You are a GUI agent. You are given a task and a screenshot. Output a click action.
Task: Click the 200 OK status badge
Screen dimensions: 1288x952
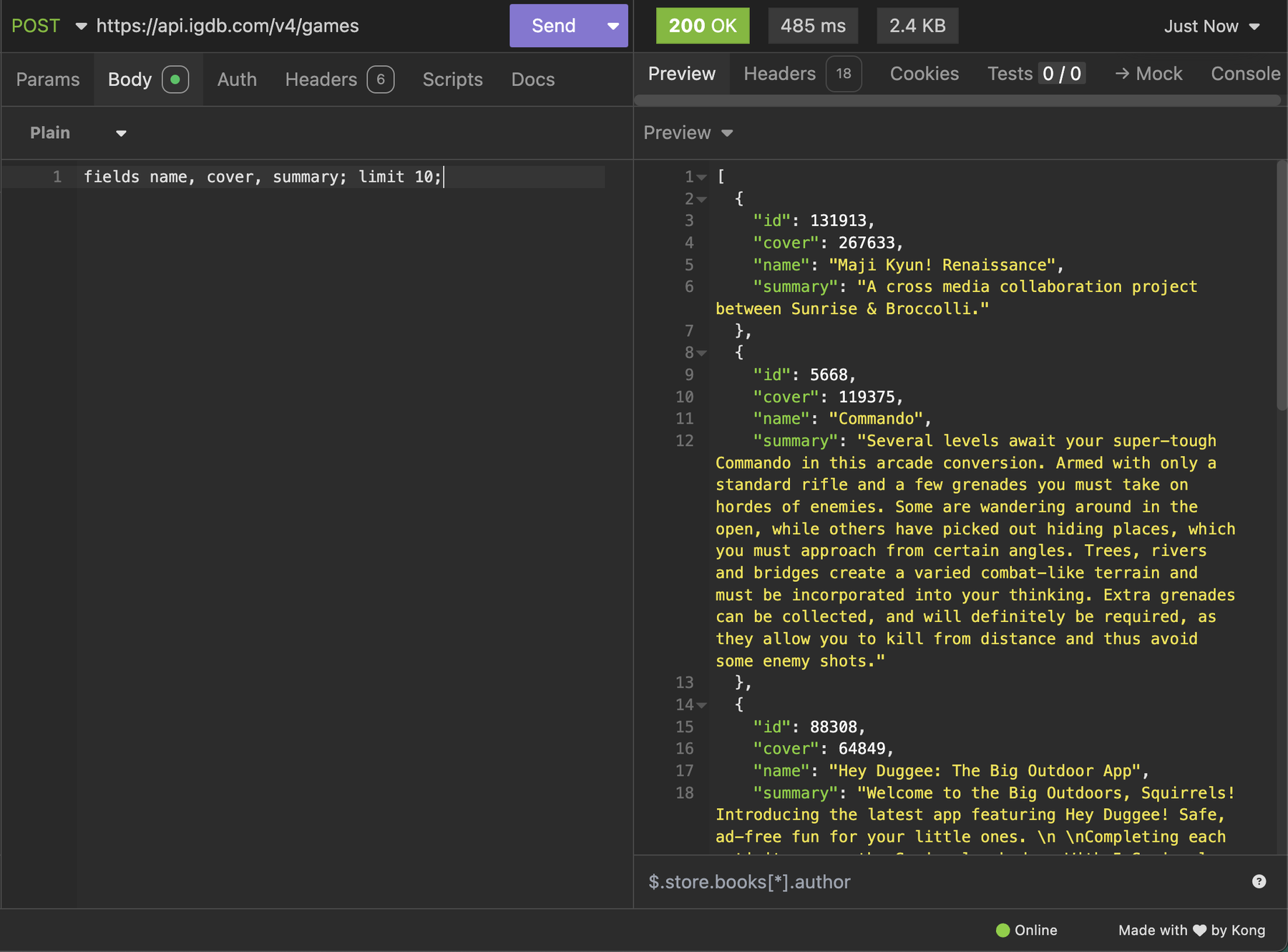pos(702,25)
